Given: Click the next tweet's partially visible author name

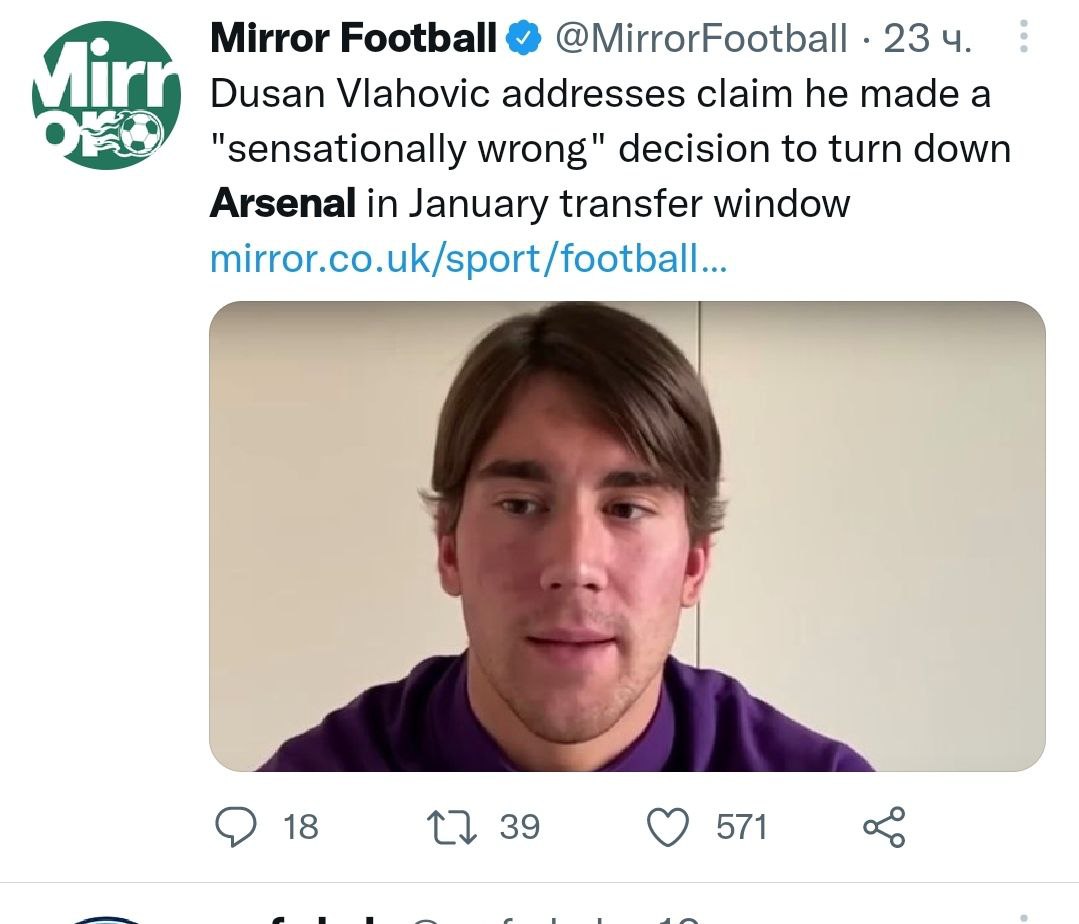Looking at the screenshot, I should point(320,917).
